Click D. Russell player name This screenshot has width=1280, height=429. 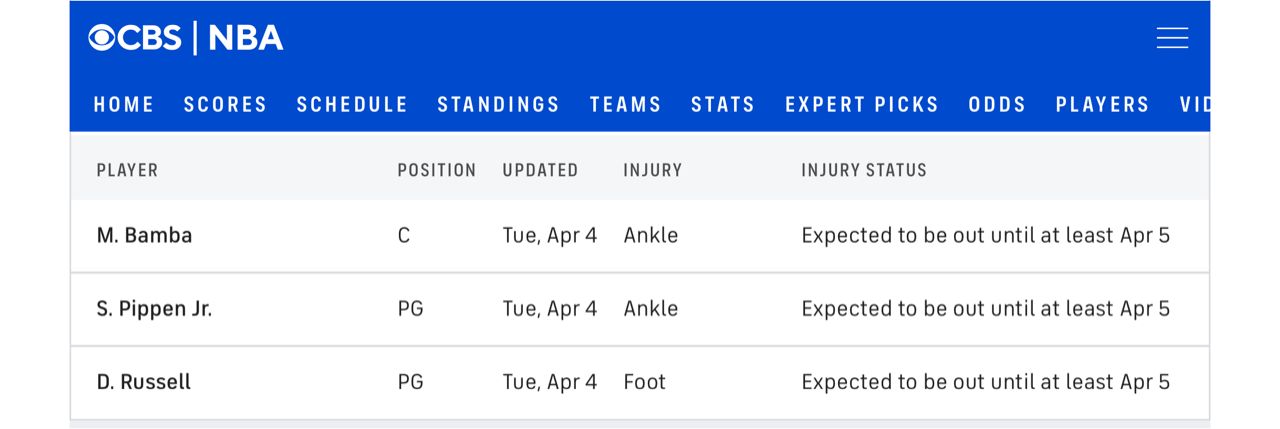144,382
